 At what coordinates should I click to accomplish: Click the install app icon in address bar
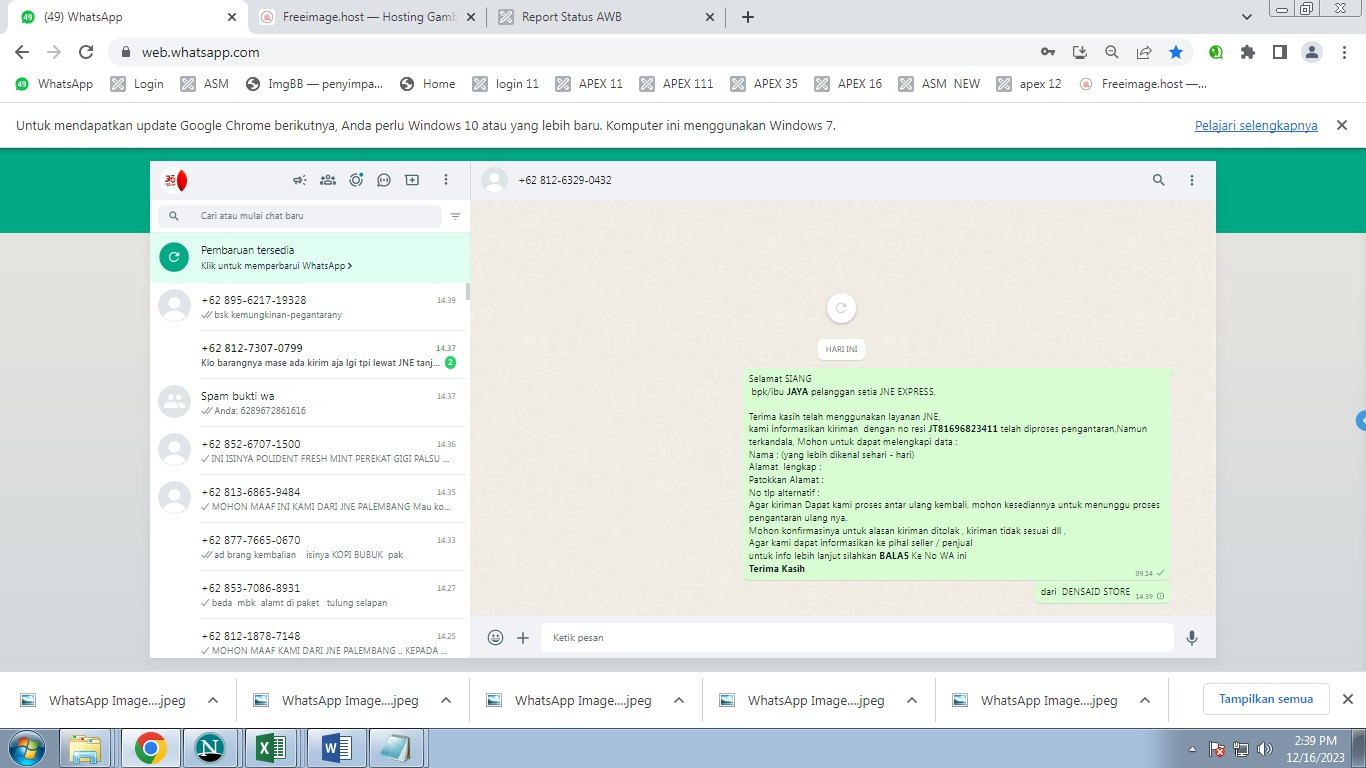click(1079, 52)
